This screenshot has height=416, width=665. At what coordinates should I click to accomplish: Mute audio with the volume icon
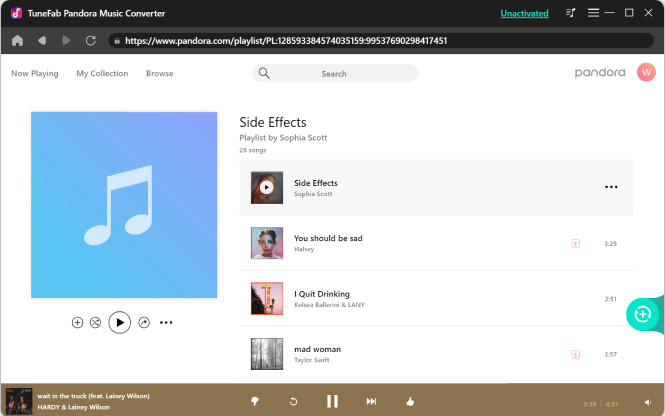[x=648, y=402]
